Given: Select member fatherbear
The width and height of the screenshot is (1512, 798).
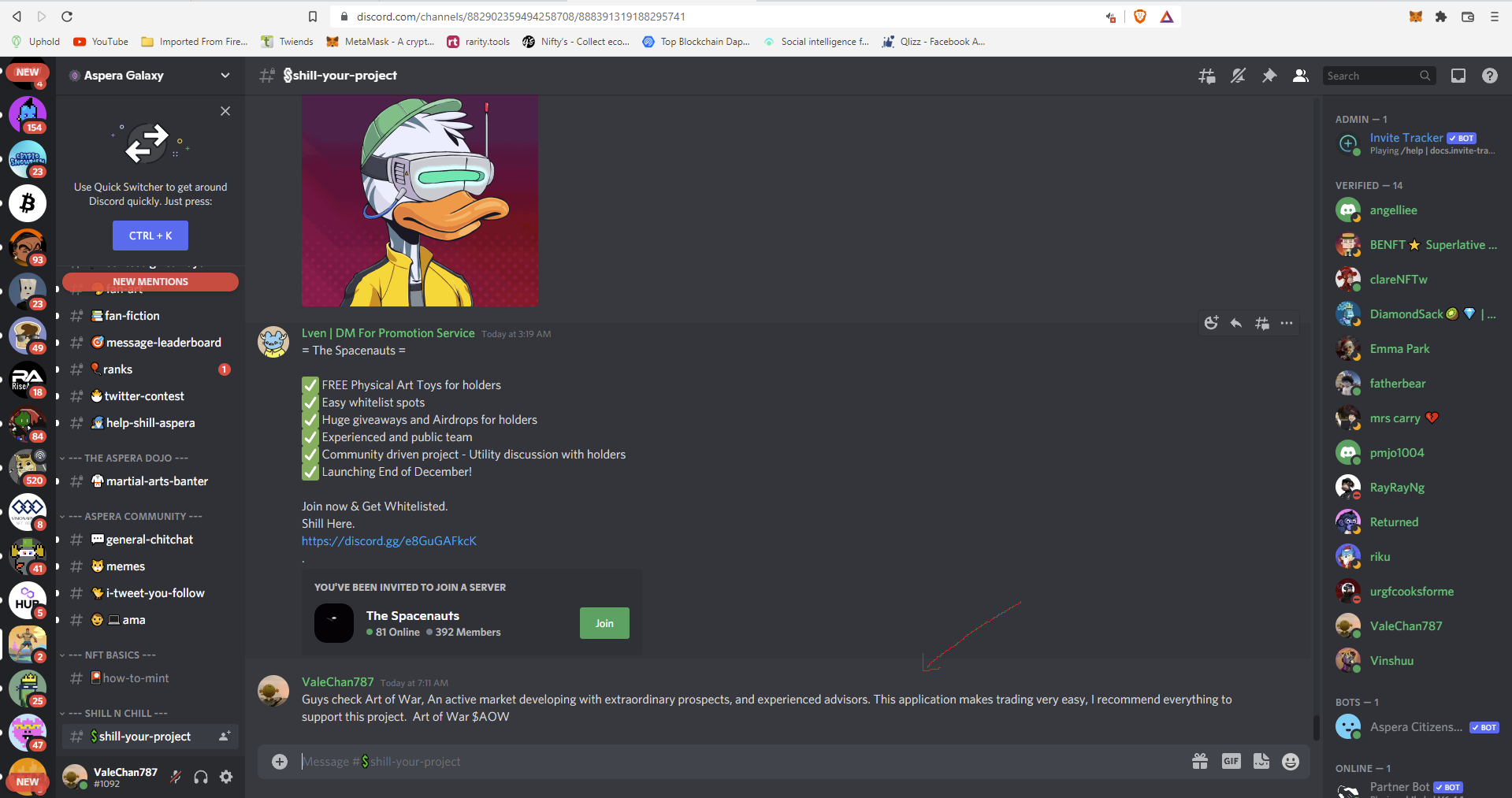Looking at the screenshot, I should [1417, 384].
